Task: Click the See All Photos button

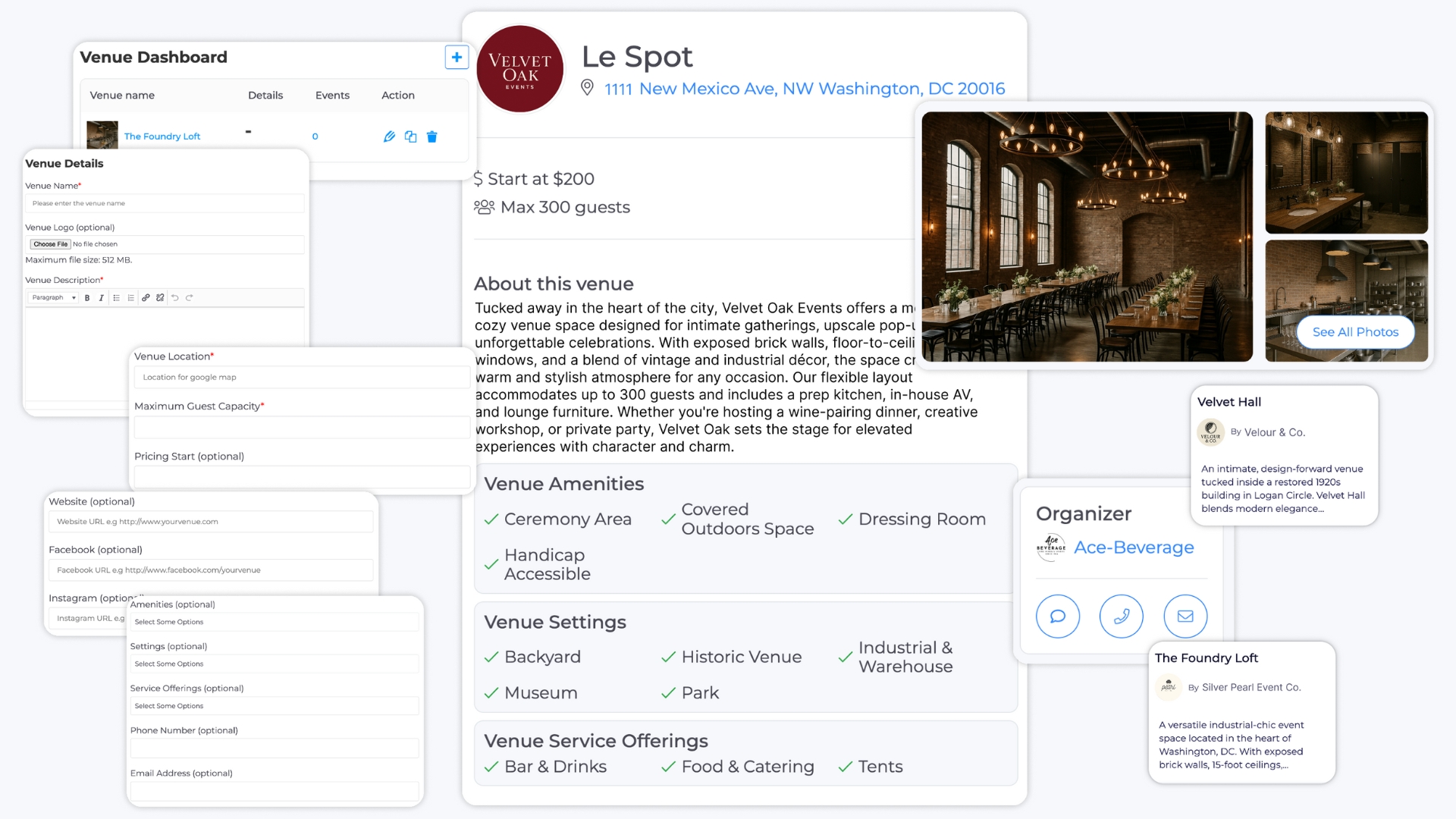Action: point(1354,332)
